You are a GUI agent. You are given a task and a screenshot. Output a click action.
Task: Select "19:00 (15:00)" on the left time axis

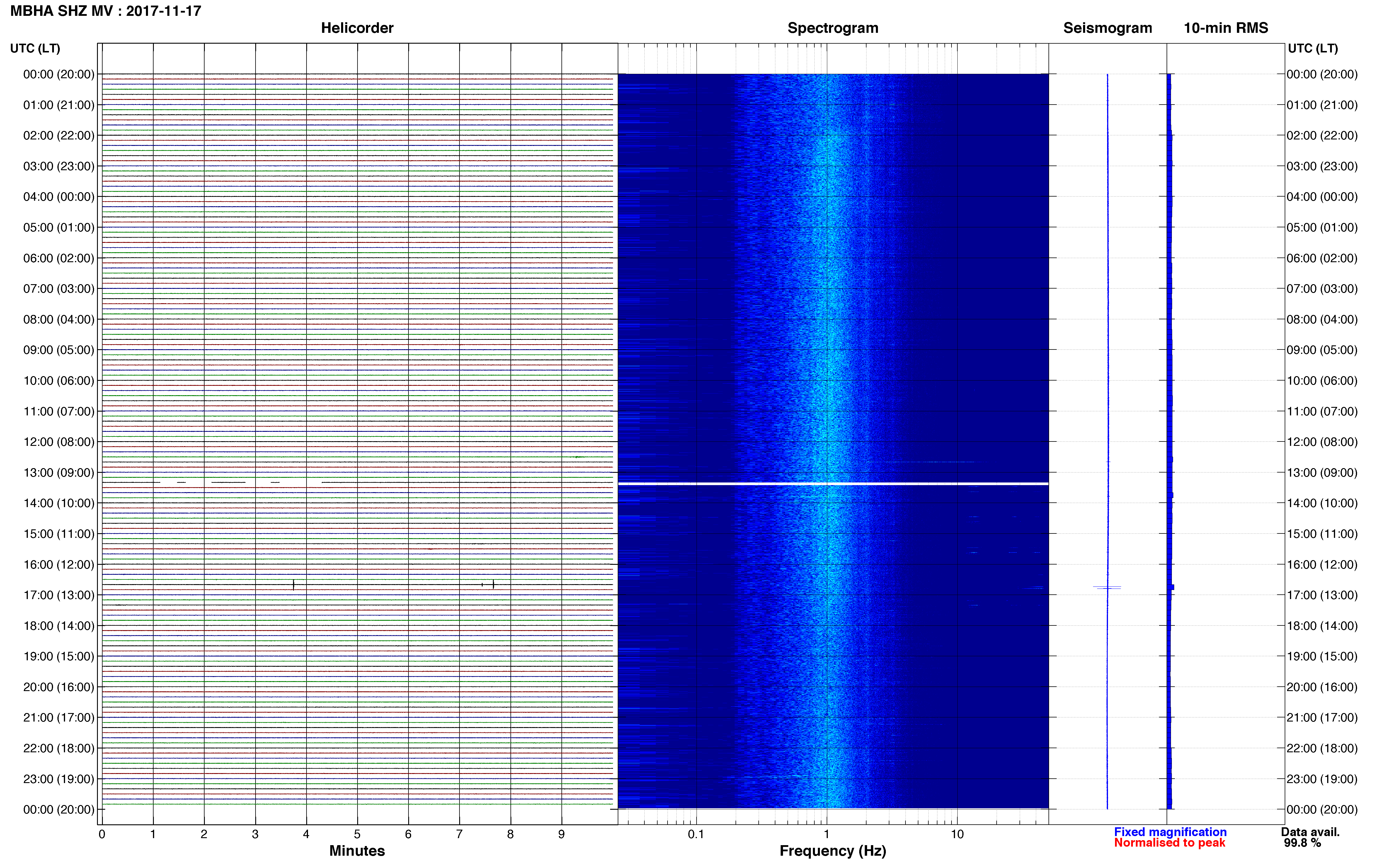(59, 657)
